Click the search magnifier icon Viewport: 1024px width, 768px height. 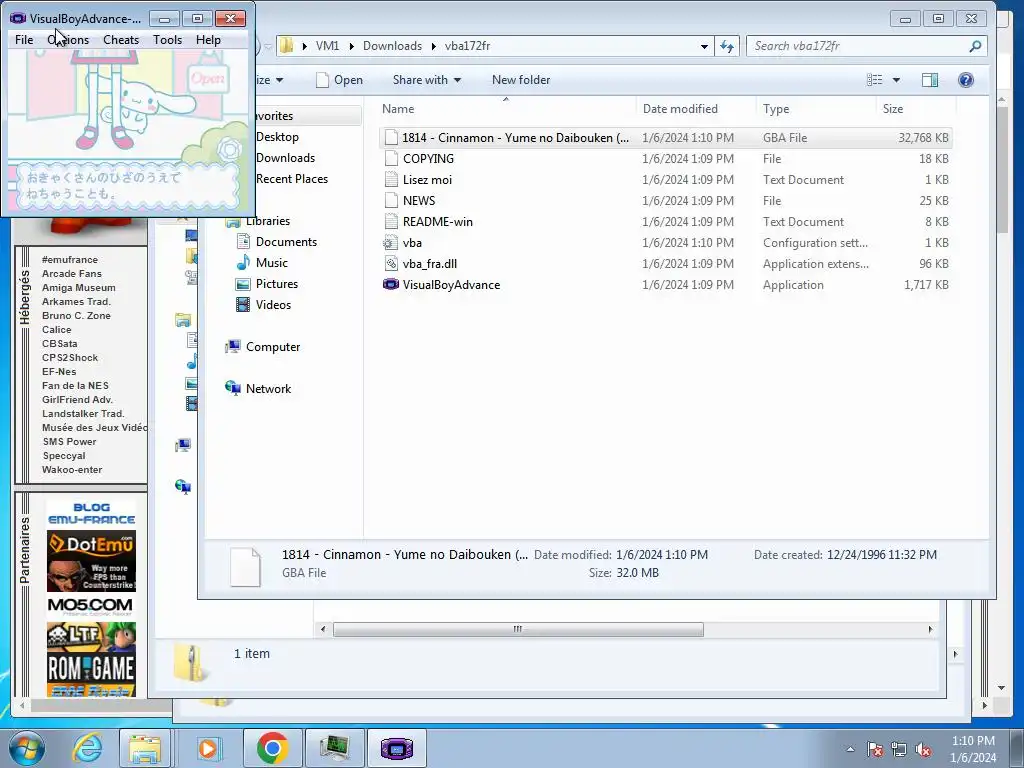(975, 46)
